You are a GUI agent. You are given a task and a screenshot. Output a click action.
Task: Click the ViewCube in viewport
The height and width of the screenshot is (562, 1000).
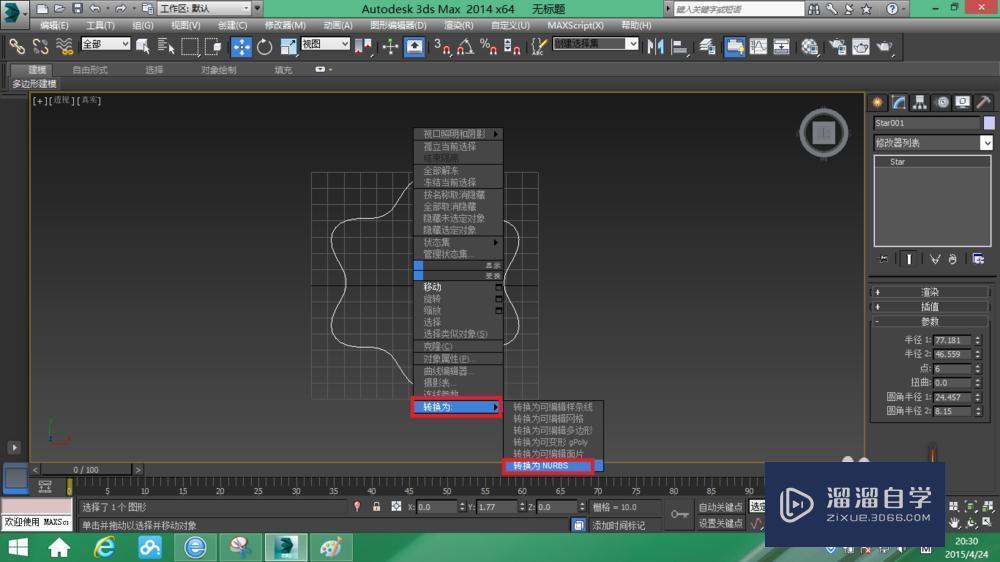tap(824, 133)
